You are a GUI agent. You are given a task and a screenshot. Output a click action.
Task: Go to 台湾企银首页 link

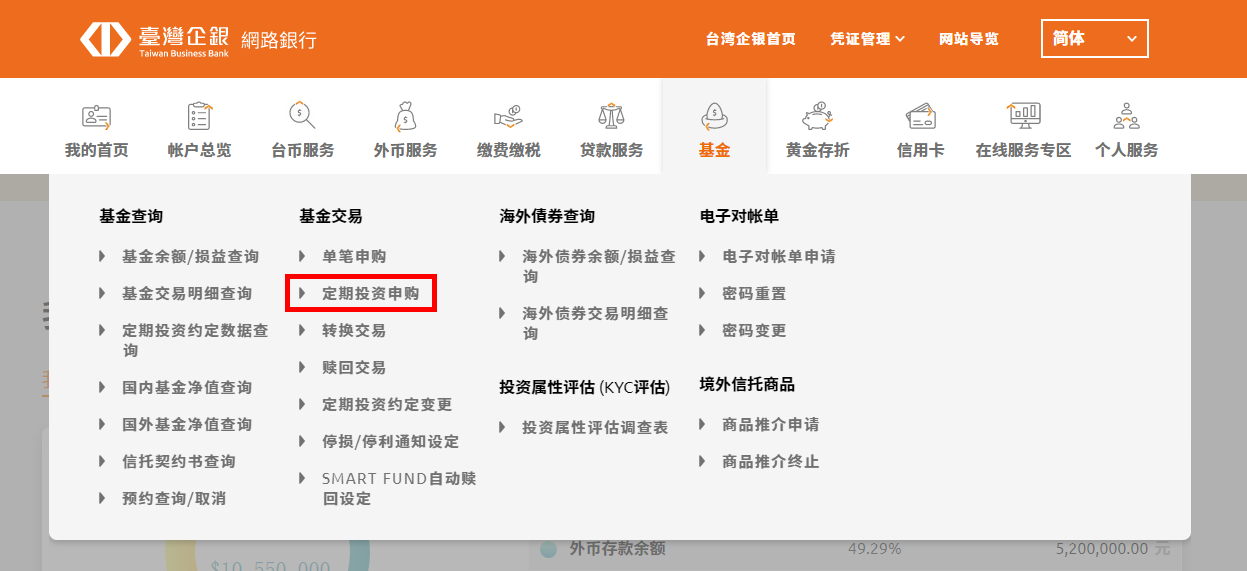[x=750, y=39]
